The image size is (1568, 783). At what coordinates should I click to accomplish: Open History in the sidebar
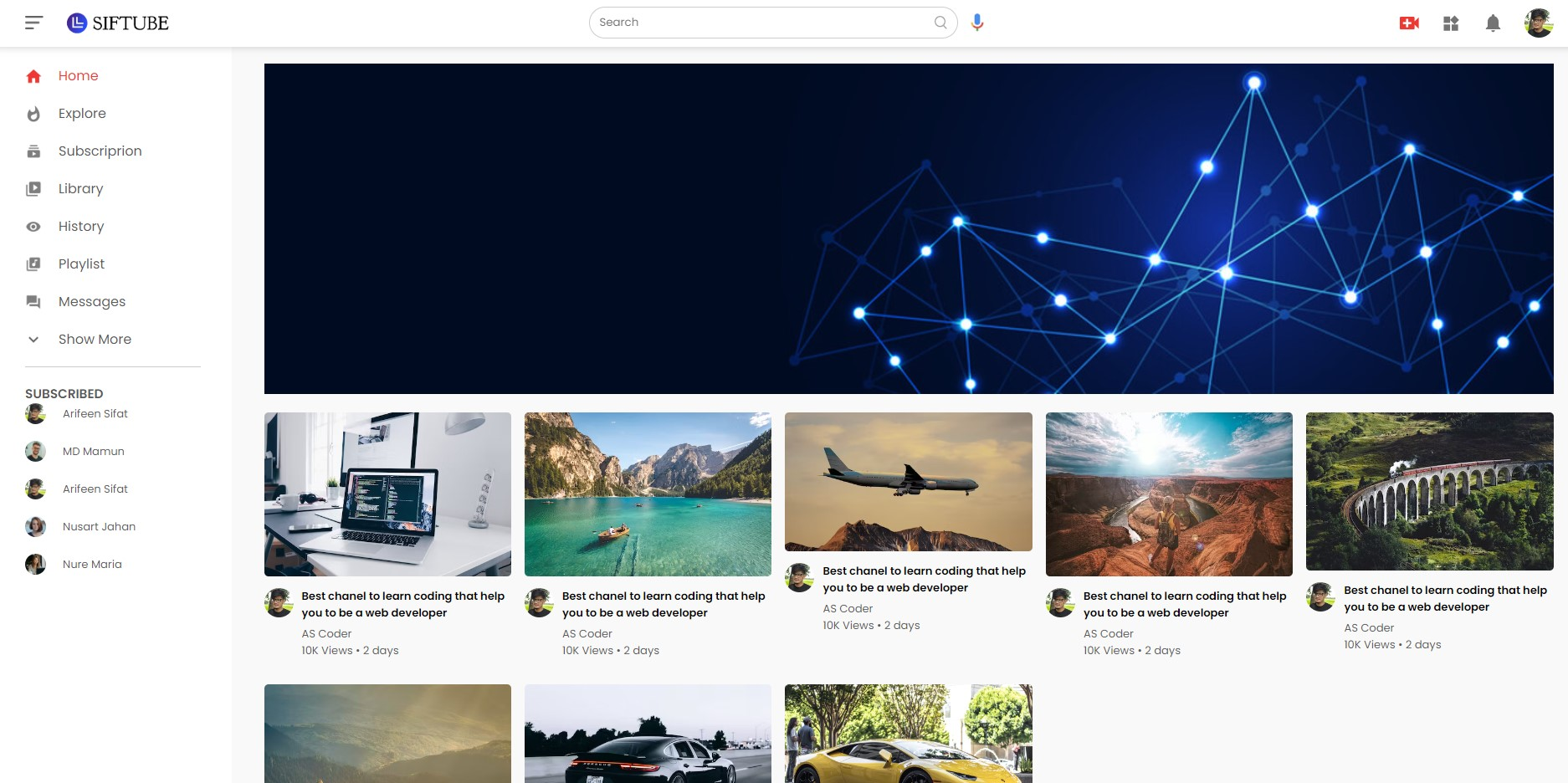click(x=81, y=226)
